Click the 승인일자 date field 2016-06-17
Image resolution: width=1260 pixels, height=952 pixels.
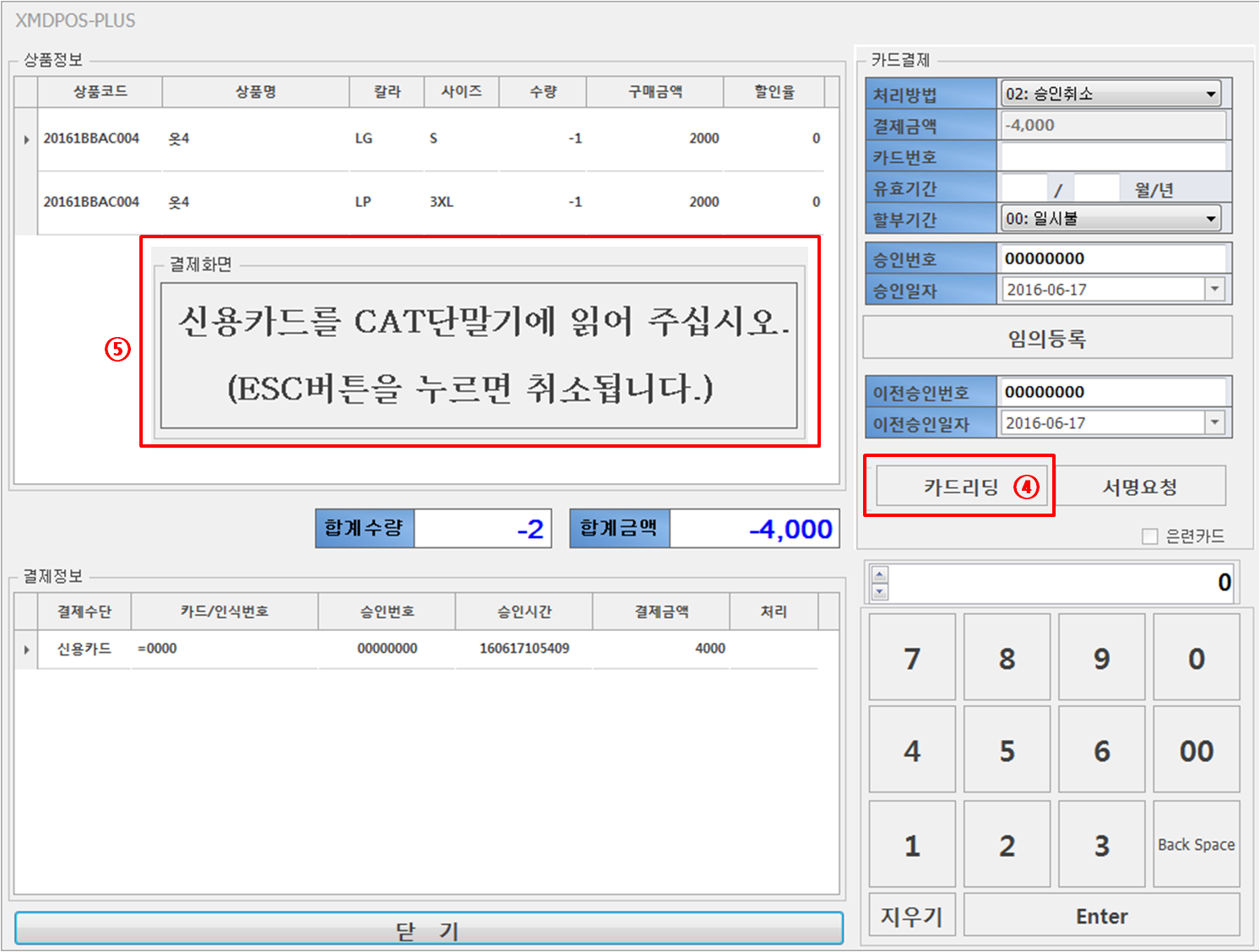point(1102,290)
